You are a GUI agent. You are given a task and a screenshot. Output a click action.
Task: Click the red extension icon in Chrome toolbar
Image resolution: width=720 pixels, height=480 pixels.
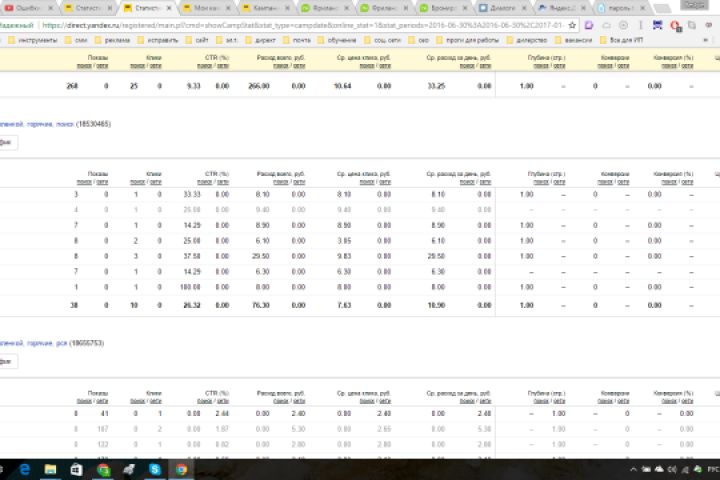675,26
